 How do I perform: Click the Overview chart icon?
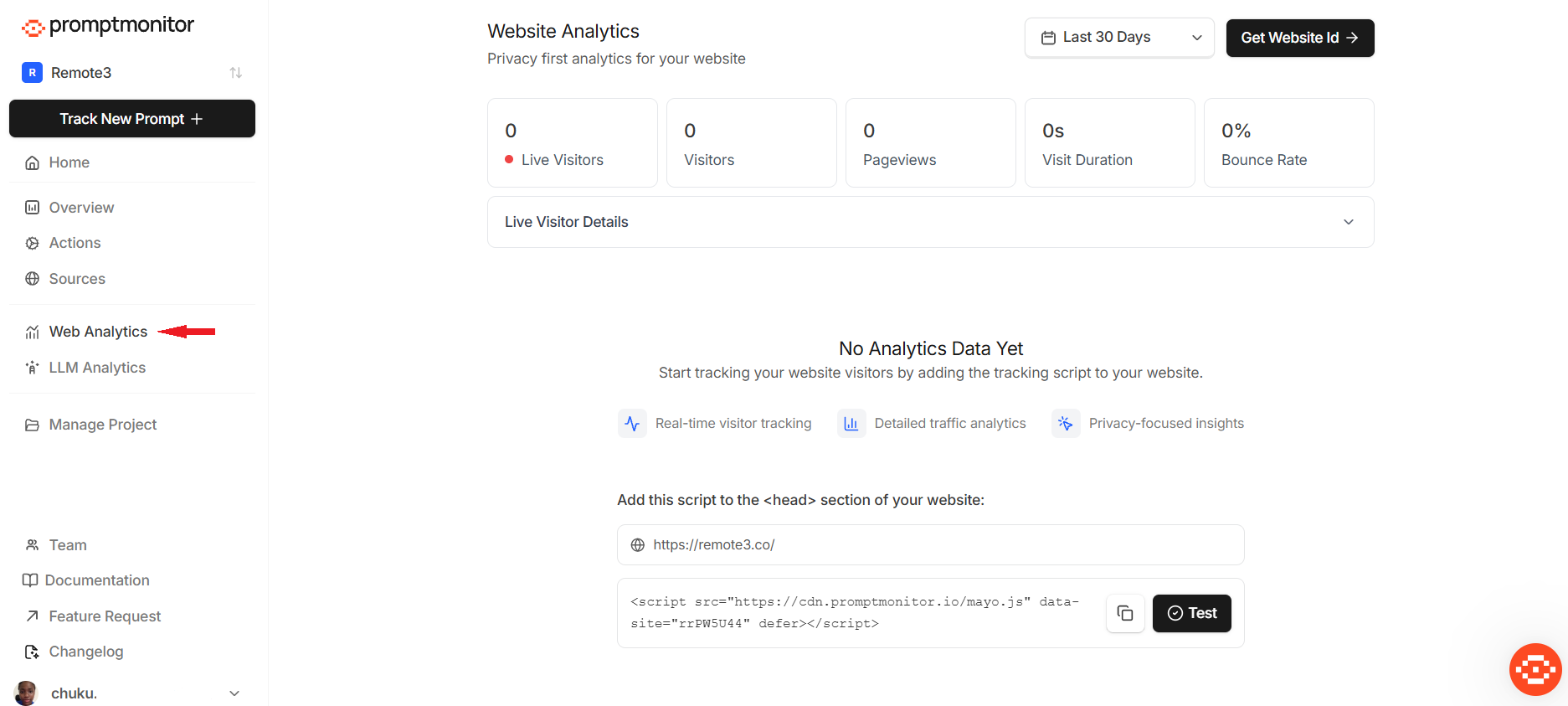(x=32, y=208)
